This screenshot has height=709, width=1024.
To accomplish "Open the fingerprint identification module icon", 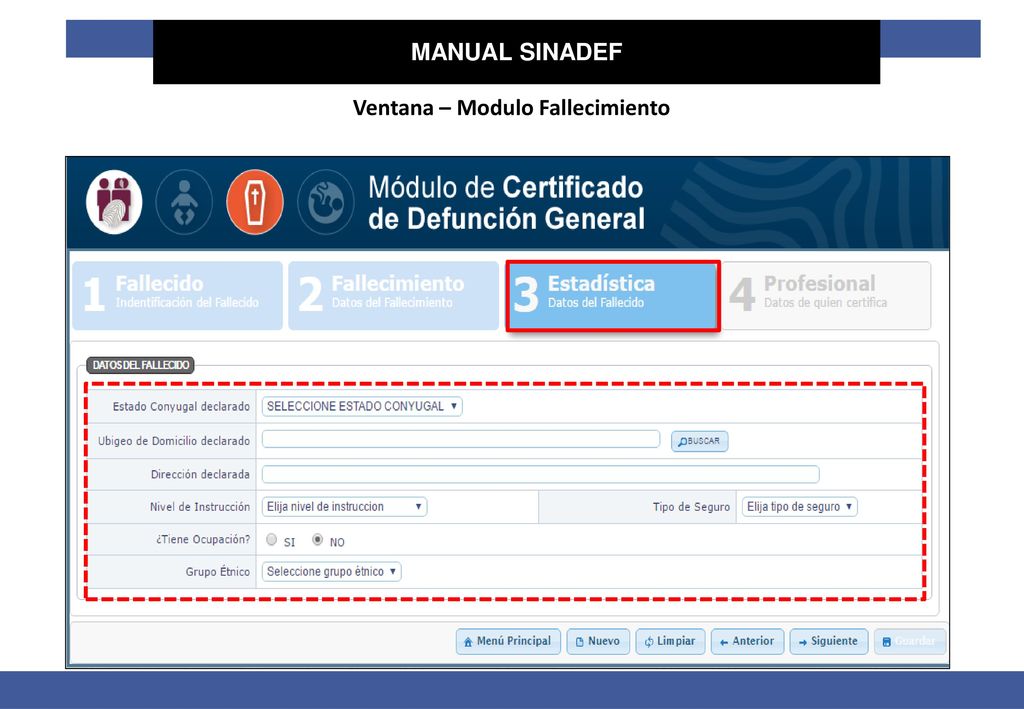I will point(114,202).
